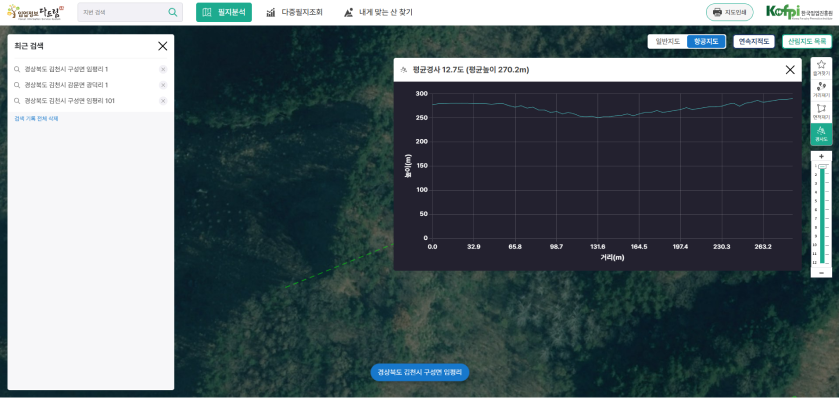Select the 항공지도 aerial map mode
839x398 pixels.
706,41
